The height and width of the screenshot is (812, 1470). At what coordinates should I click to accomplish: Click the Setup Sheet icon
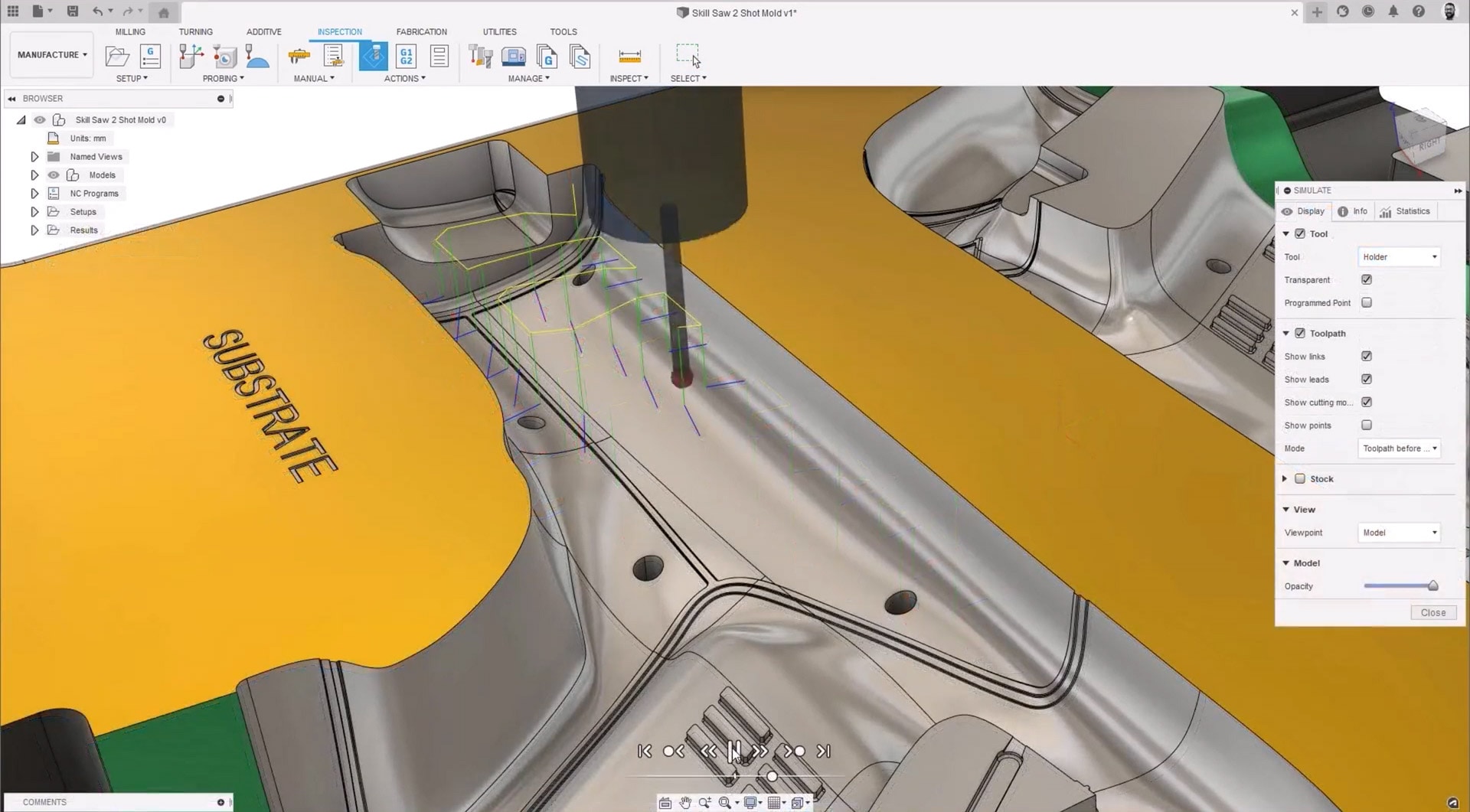pos(439,57)
